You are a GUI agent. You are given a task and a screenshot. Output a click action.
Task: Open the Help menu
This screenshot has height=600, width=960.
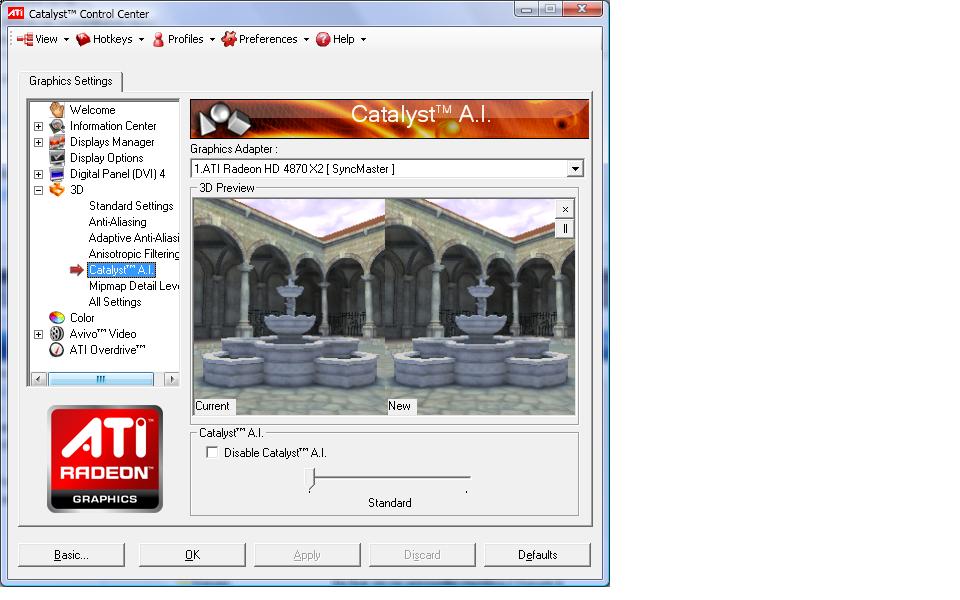pyautogui.click(x=343, y=39)
